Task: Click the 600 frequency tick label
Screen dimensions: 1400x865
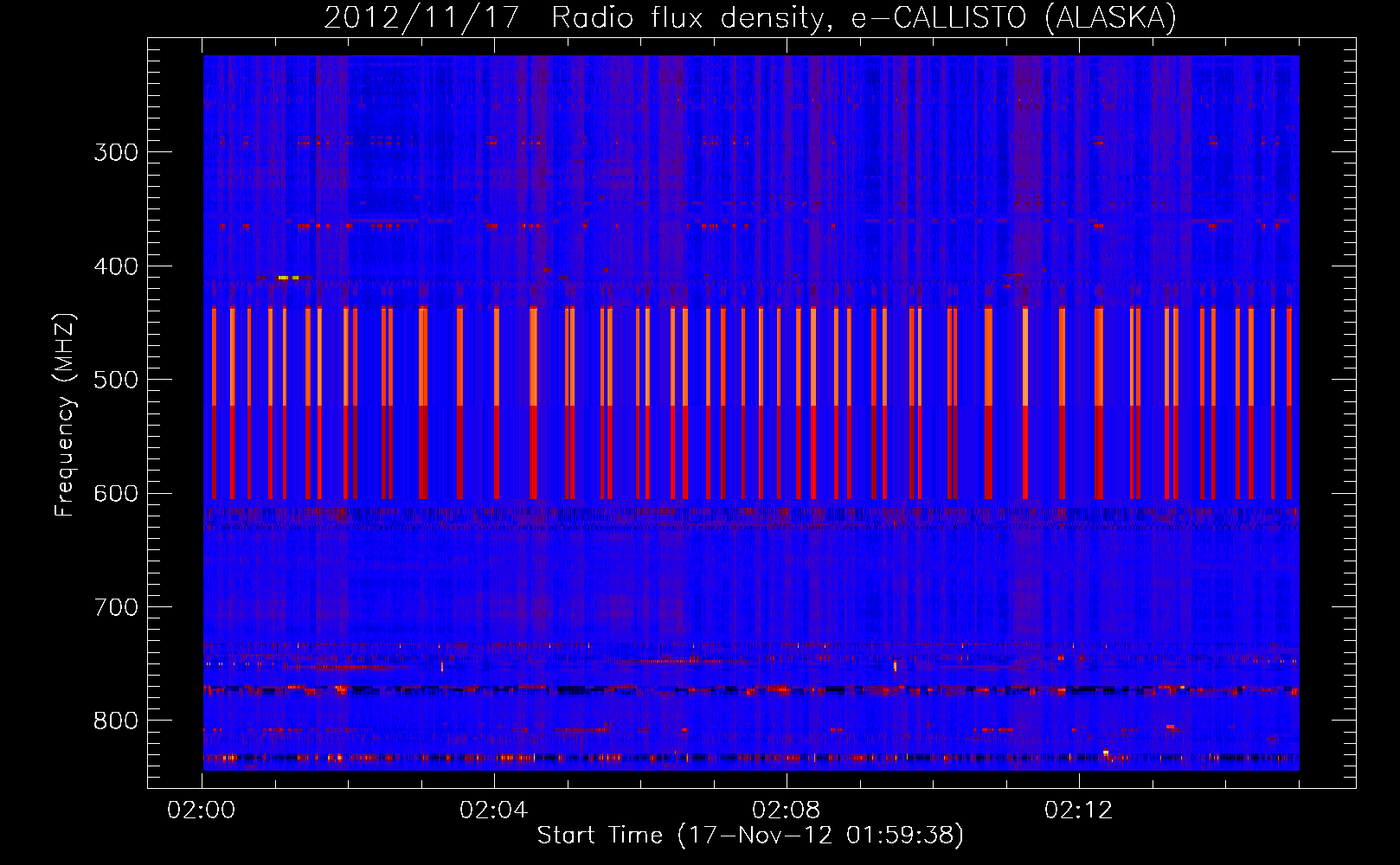Action: (x=116, y=494)
